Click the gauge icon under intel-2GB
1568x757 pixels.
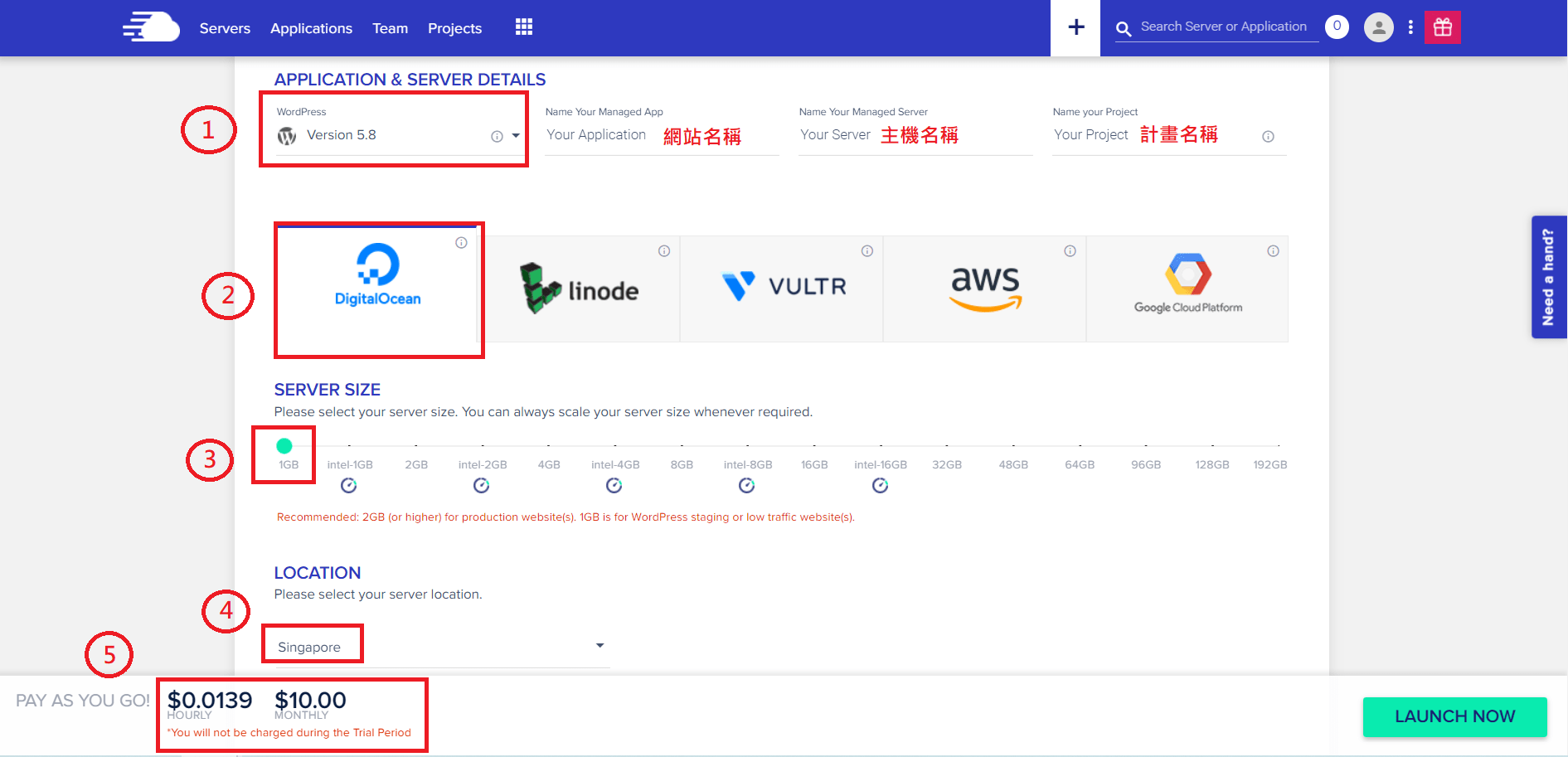coord(482,485)
